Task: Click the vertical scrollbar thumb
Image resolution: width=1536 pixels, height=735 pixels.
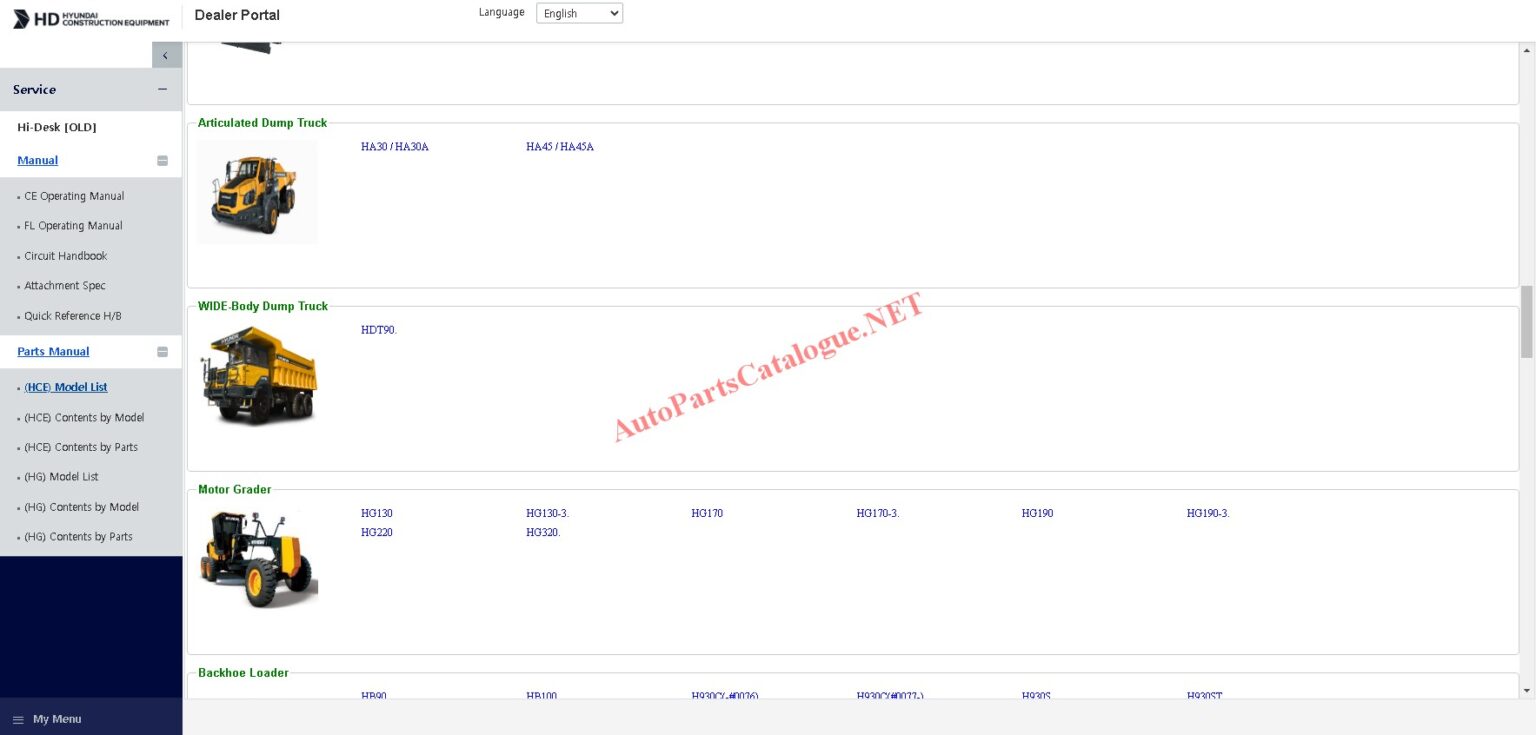Action: (1526, 321)
